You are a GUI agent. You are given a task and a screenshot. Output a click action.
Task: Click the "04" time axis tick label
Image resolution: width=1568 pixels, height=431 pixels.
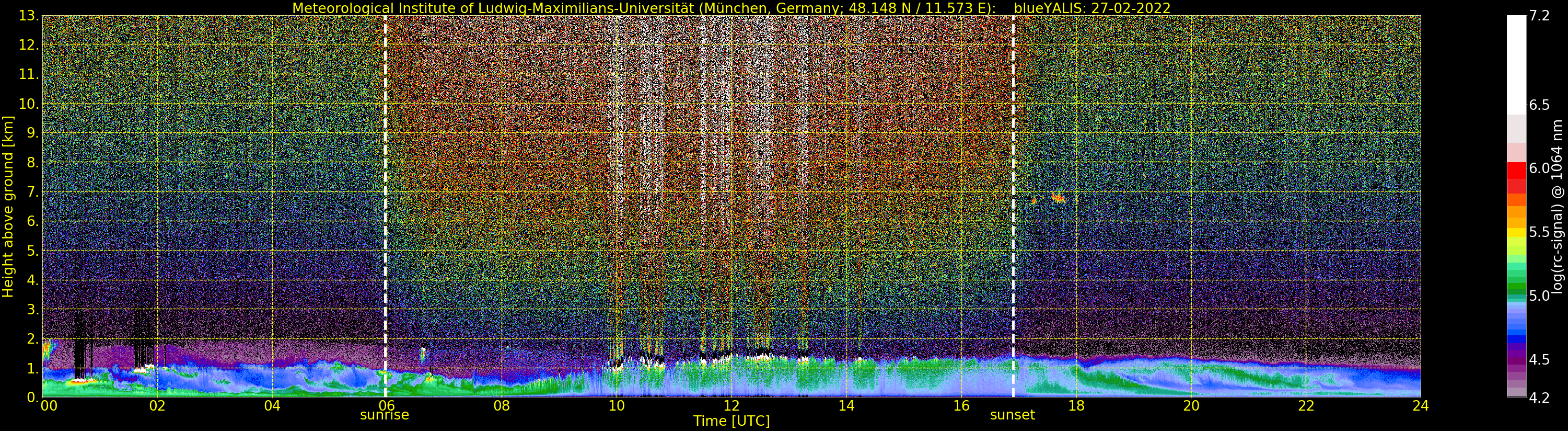[272, 406]
